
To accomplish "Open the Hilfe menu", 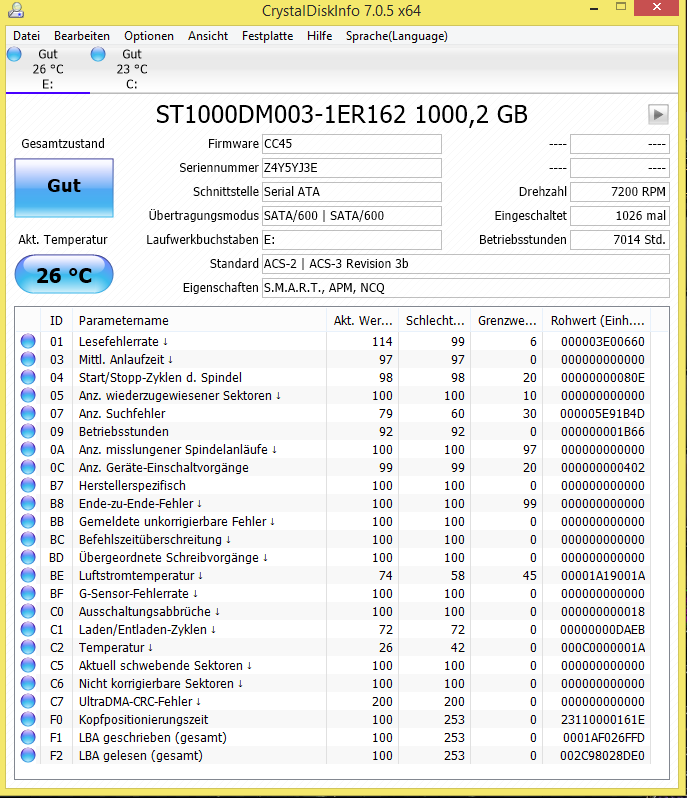I will [320, 36].
